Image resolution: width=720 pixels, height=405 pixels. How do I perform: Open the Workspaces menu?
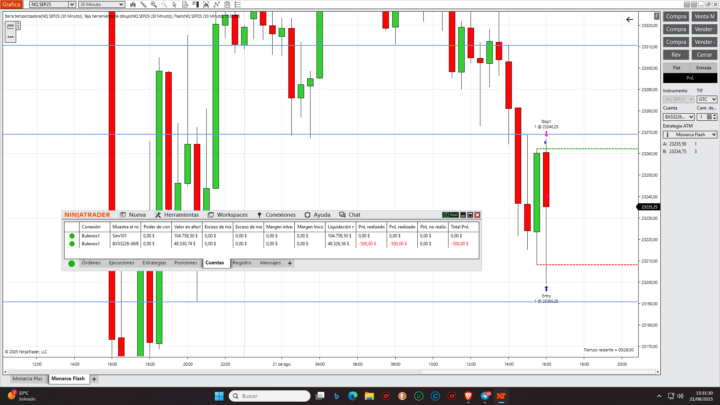tap(227, 215)
